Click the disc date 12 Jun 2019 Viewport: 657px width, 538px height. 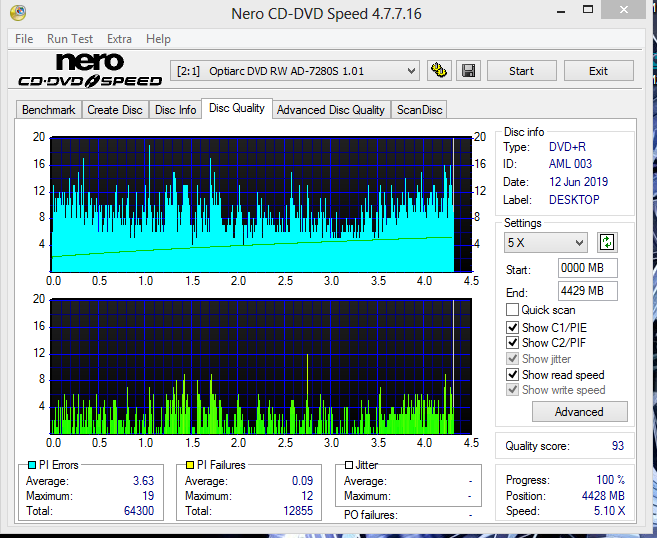pyautogui.click(x=578, y=182)
